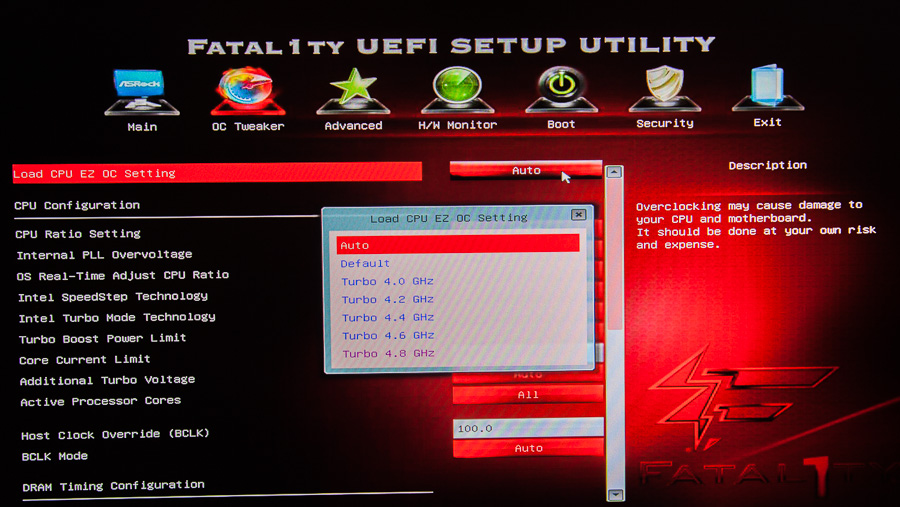
Task: Pick the Turbo 4.0 GHz option
Action: (x=387, y=282)
